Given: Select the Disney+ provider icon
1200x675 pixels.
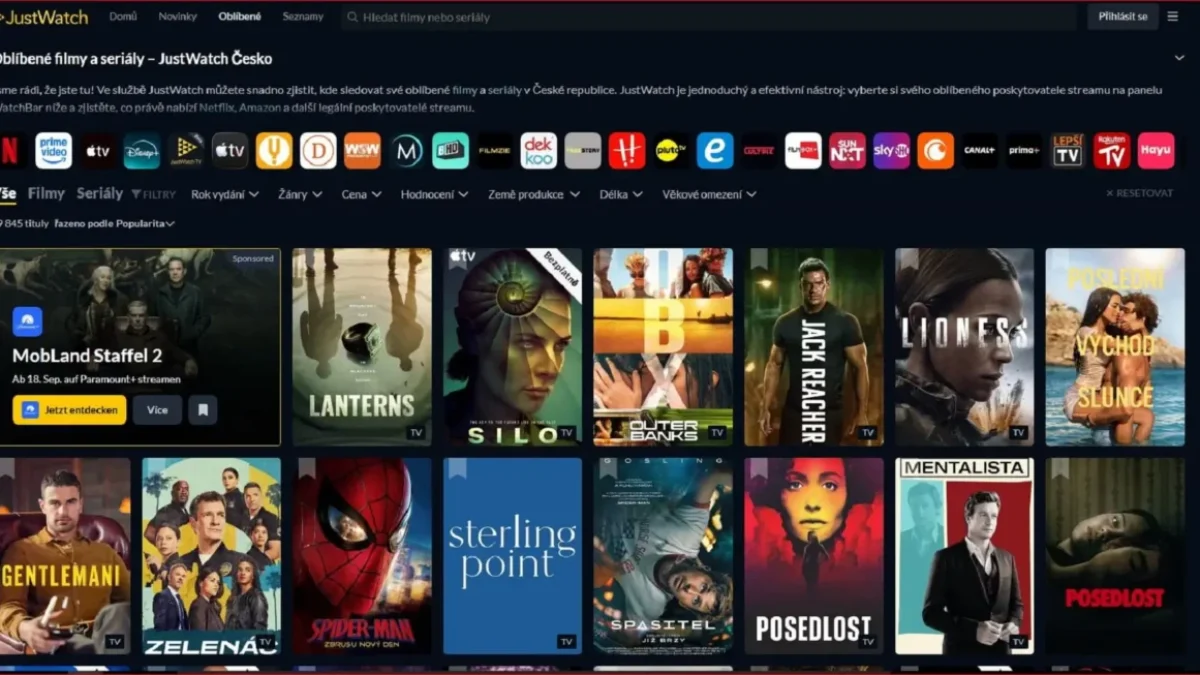Looking at the screenshot, I should [142, 151].
